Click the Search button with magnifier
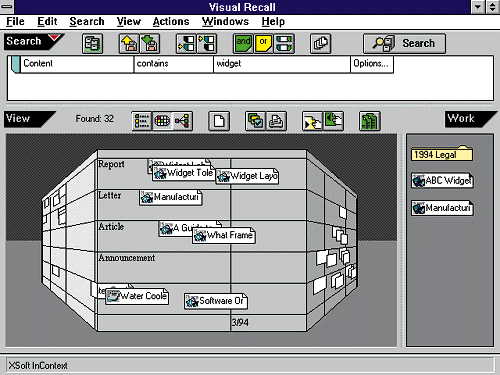Image resolution: width=500 pixels, height=375 pixels. (404, 44)
